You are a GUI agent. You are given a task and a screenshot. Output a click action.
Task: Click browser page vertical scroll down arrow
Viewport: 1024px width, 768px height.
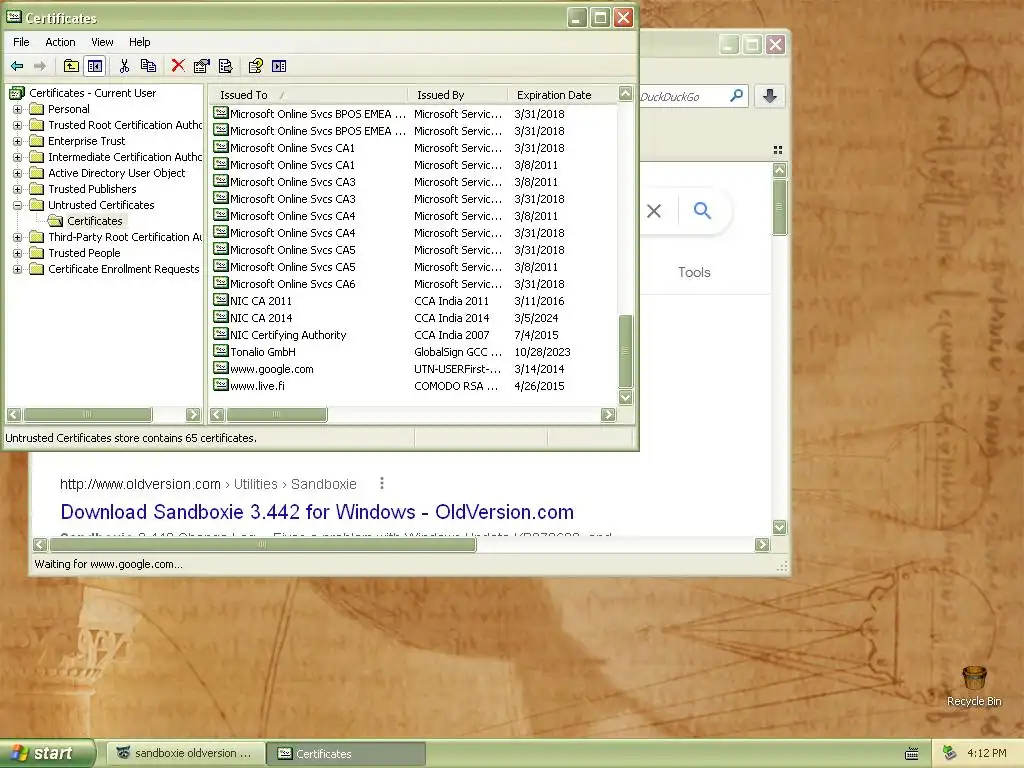tap(779, 526)
